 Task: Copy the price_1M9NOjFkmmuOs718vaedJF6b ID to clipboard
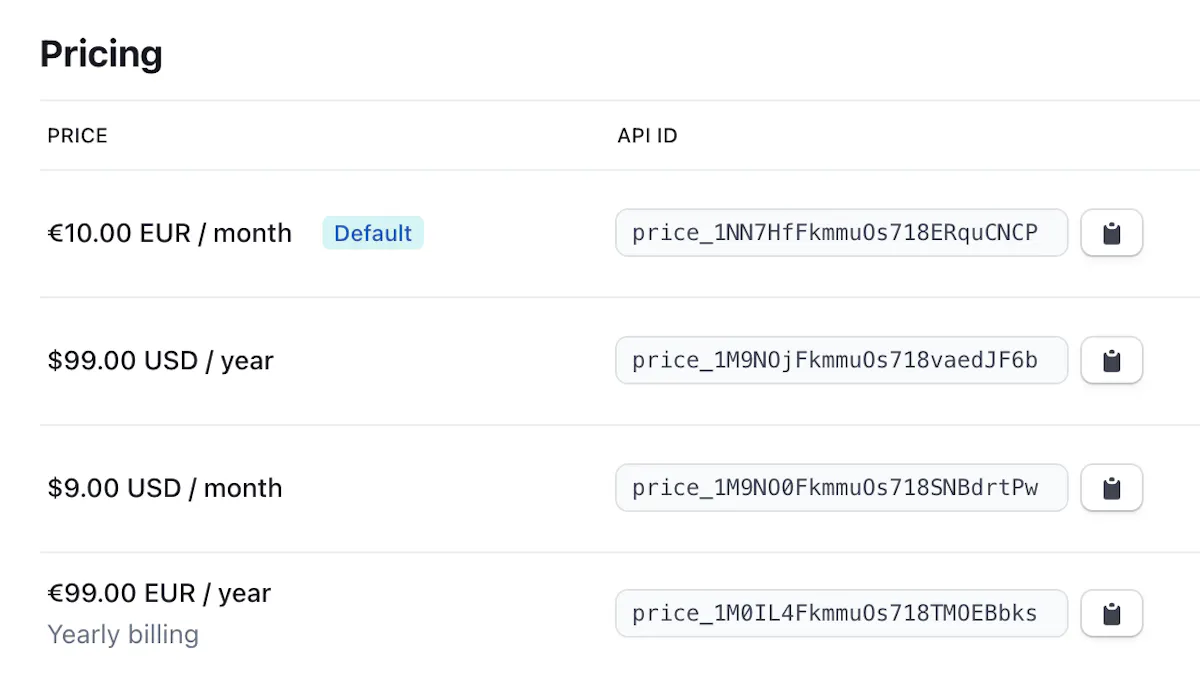[x=1111, y=361]
